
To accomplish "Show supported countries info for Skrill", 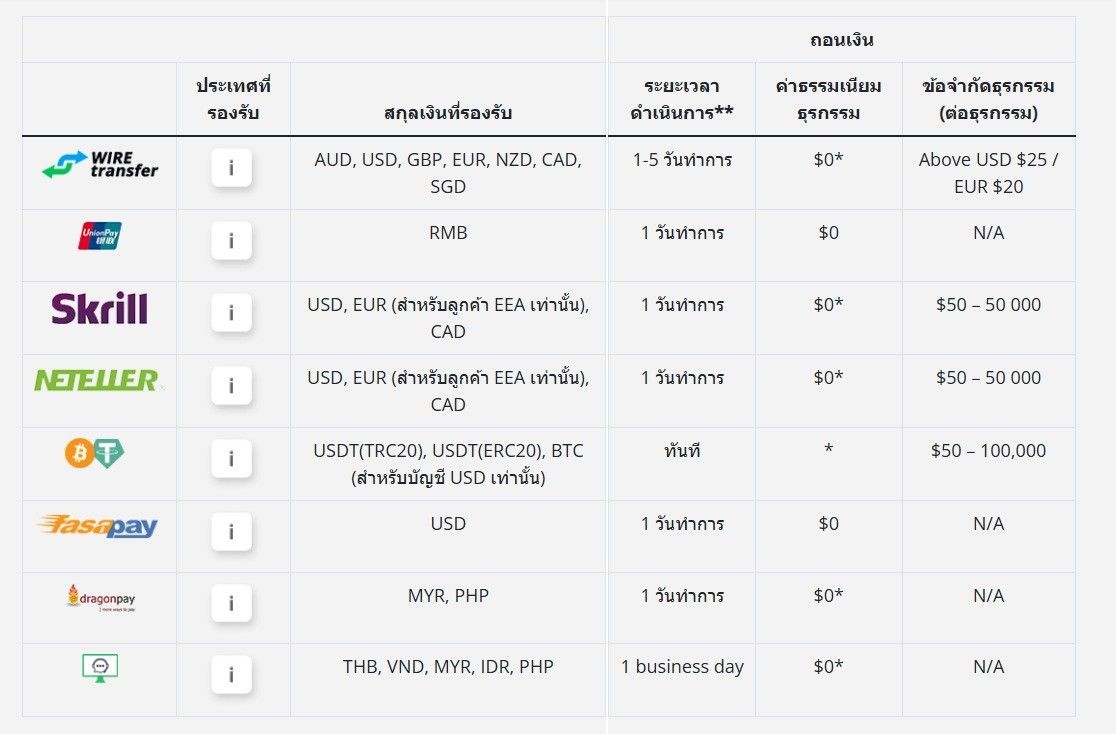I will point(231,313).
